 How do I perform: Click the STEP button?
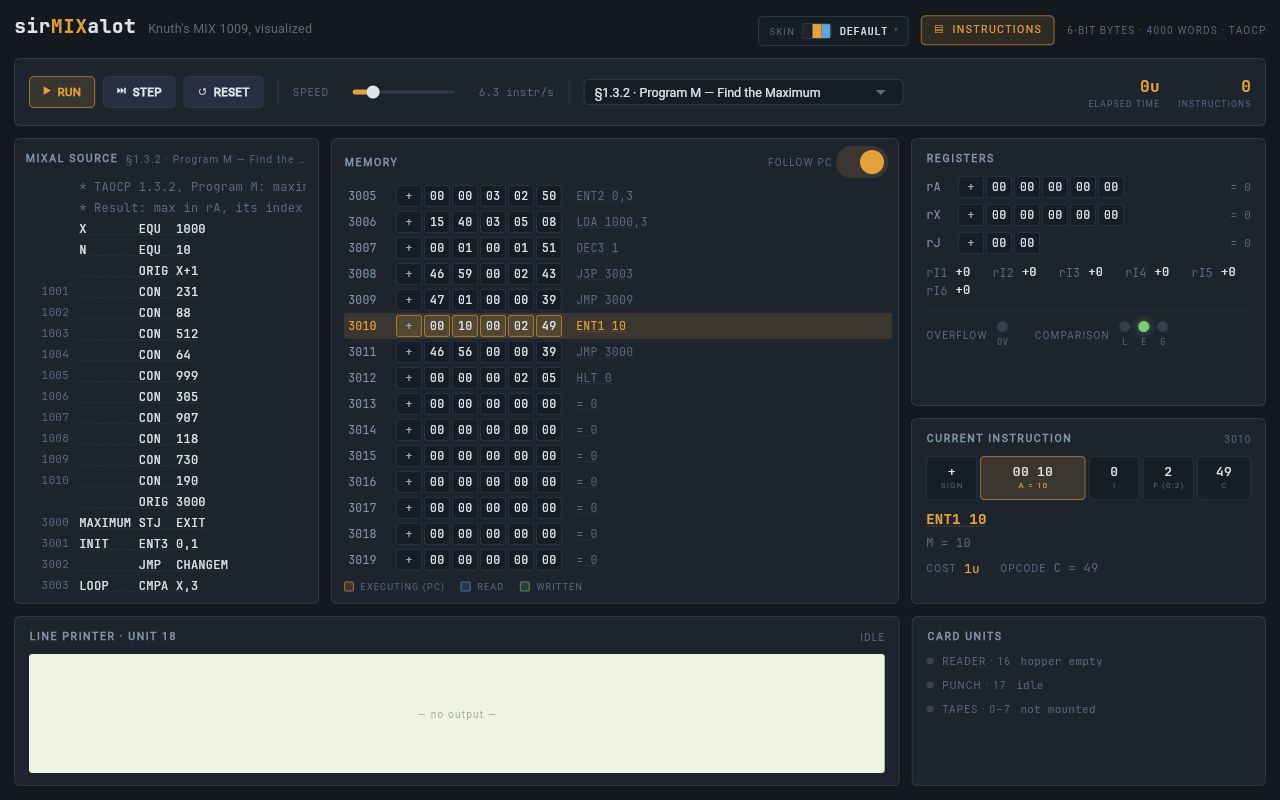[139, 92]
